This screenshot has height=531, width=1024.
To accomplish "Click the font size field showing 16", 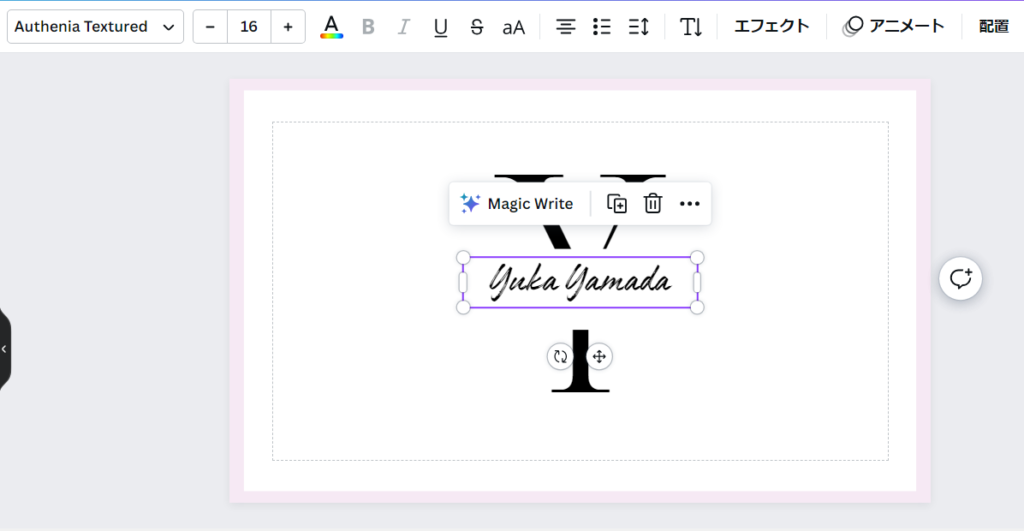I will pos(249,27).
